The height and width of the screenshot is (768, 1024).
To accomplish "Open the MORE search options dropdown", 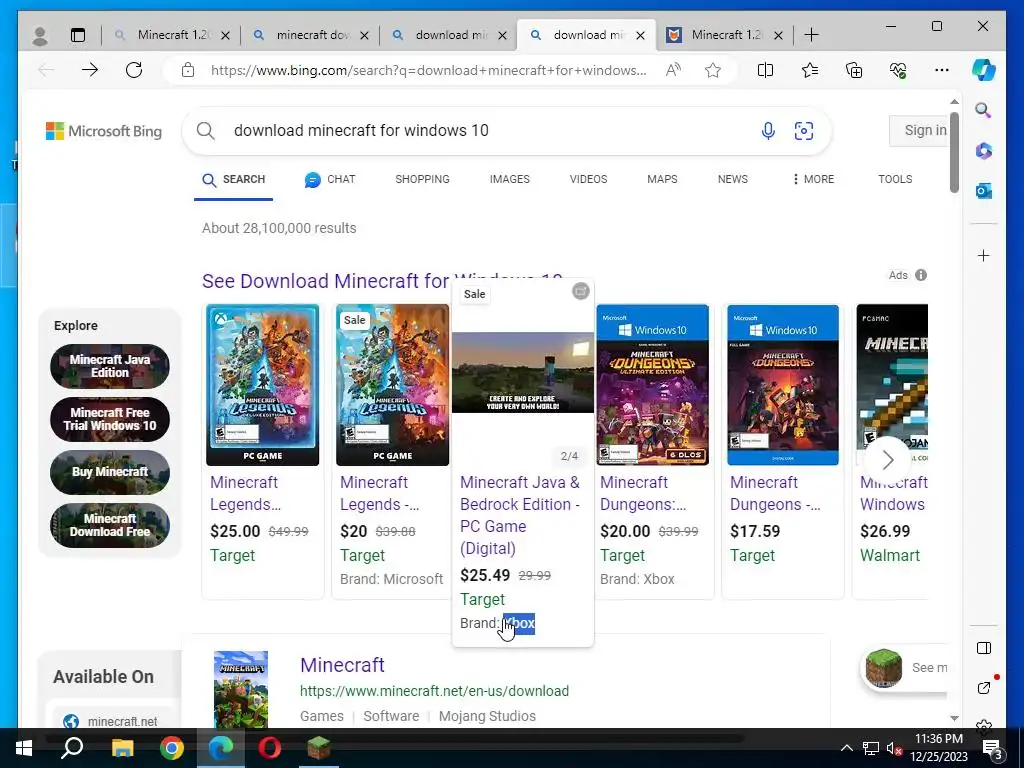I will [x=813, y=179].
